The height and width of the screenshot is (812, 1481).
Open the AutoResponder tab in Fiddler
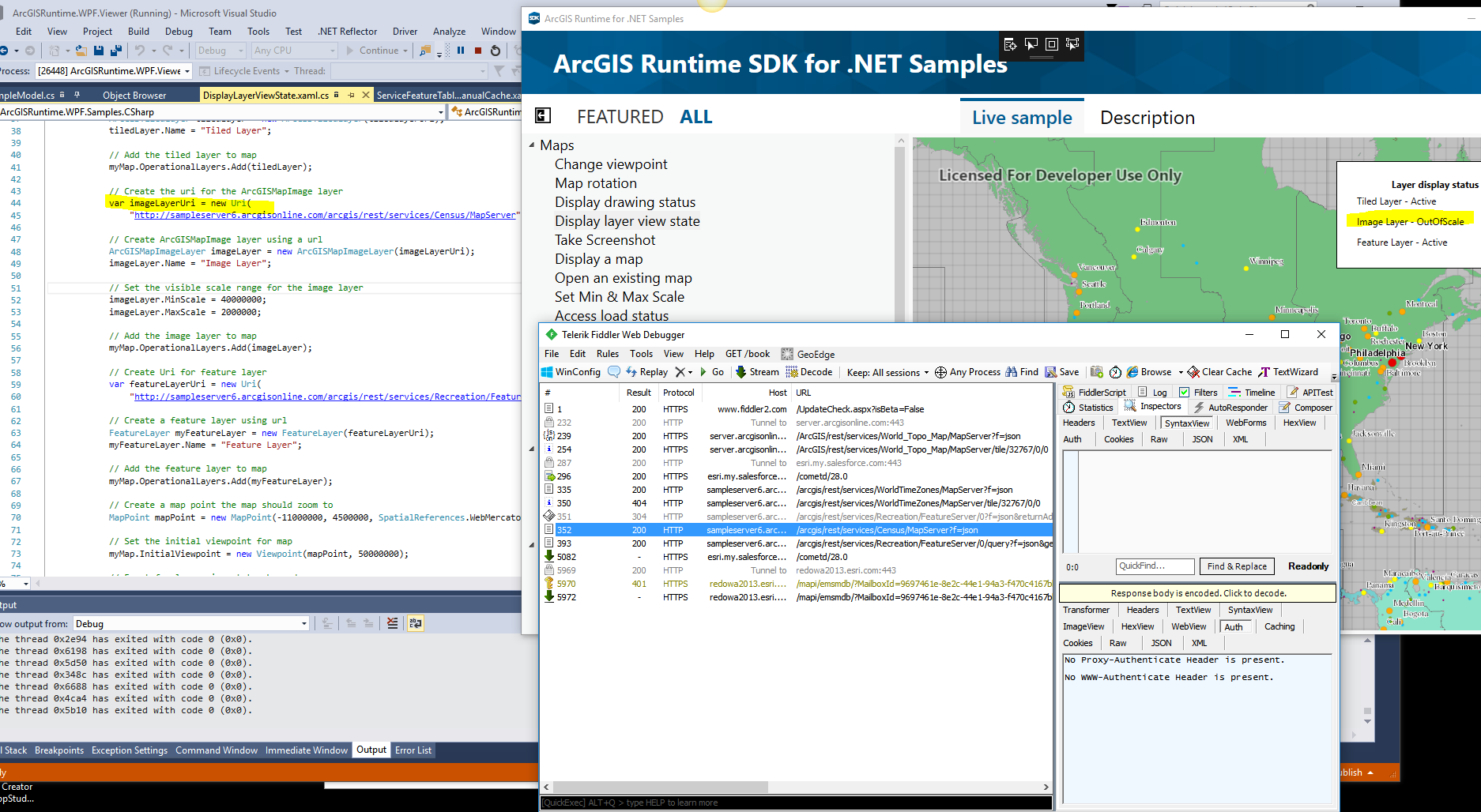pos(1230,408)
